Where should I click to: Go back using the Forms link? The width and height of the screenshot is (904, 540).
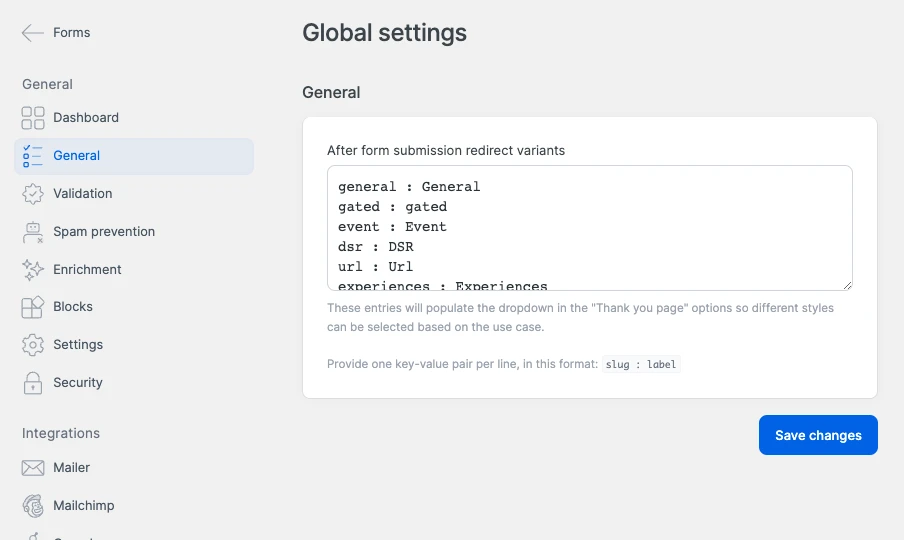point(71,33)
